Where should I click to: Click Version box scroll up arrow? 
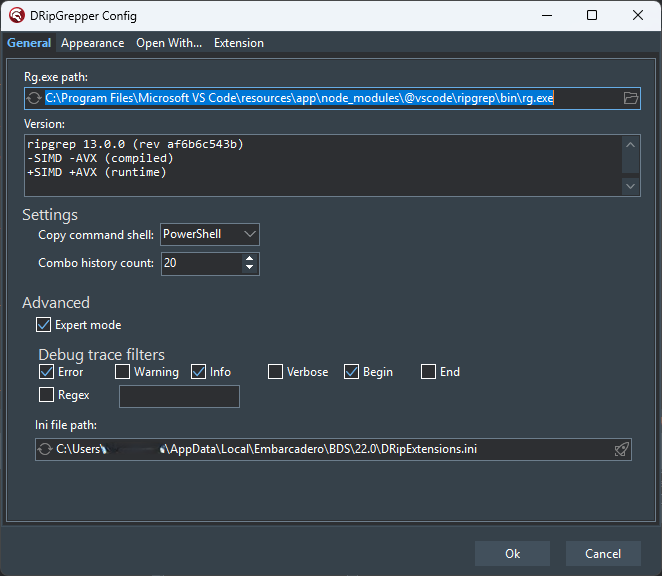pyautogui.click(x=630, y=145)
